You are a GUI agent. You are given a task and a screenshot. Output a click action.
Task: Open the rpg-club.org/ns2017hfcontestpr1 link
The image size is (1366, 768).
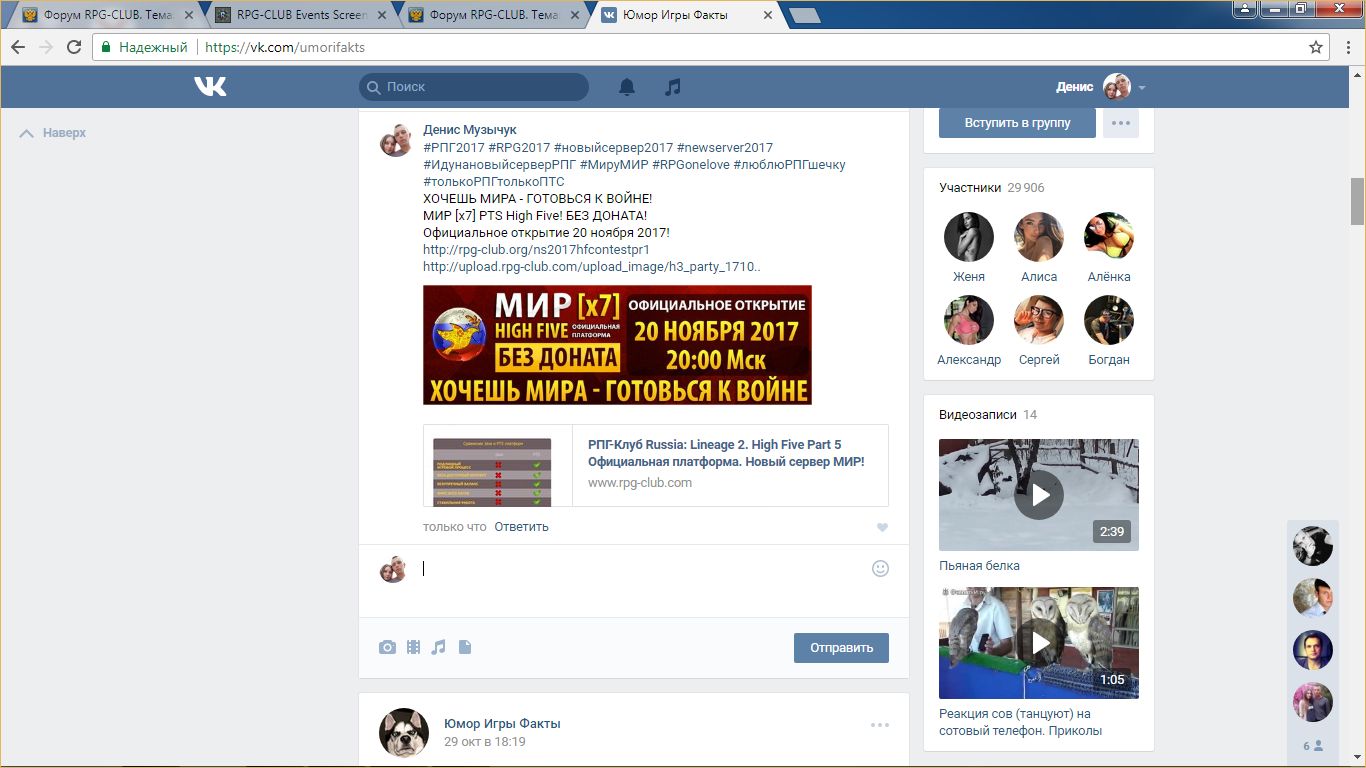536,250
